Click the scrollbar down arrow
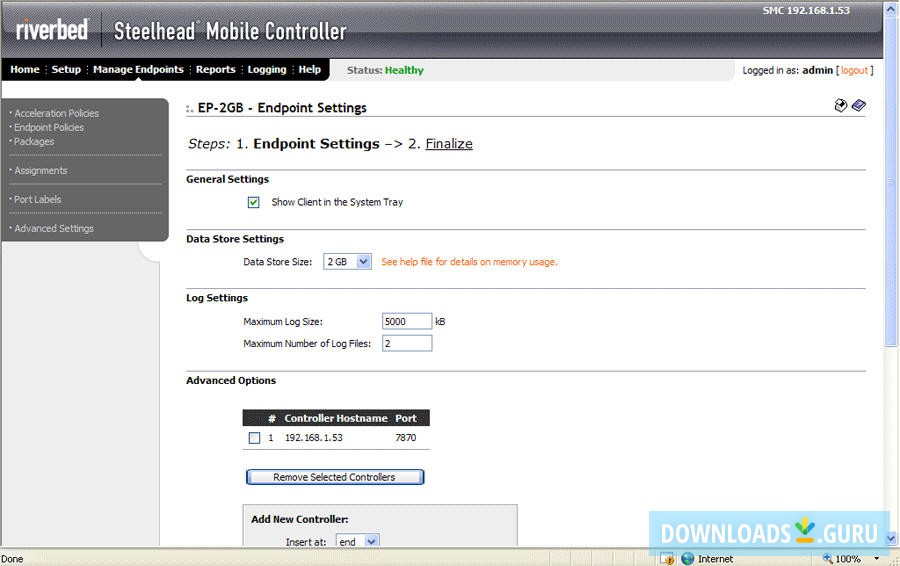The image size is (900, 566). click(x=891, y=538)
